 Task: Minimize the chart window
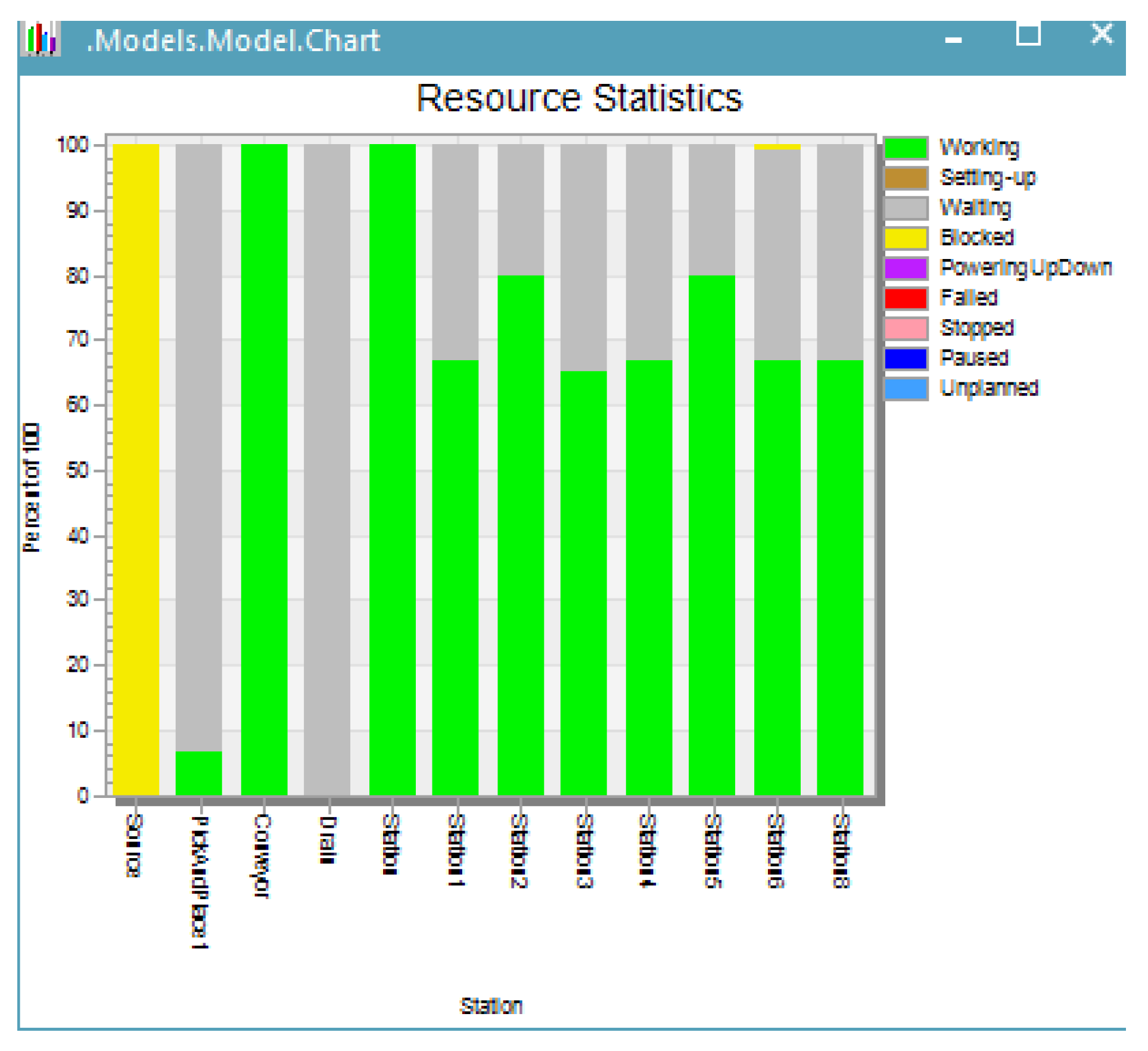953,40
